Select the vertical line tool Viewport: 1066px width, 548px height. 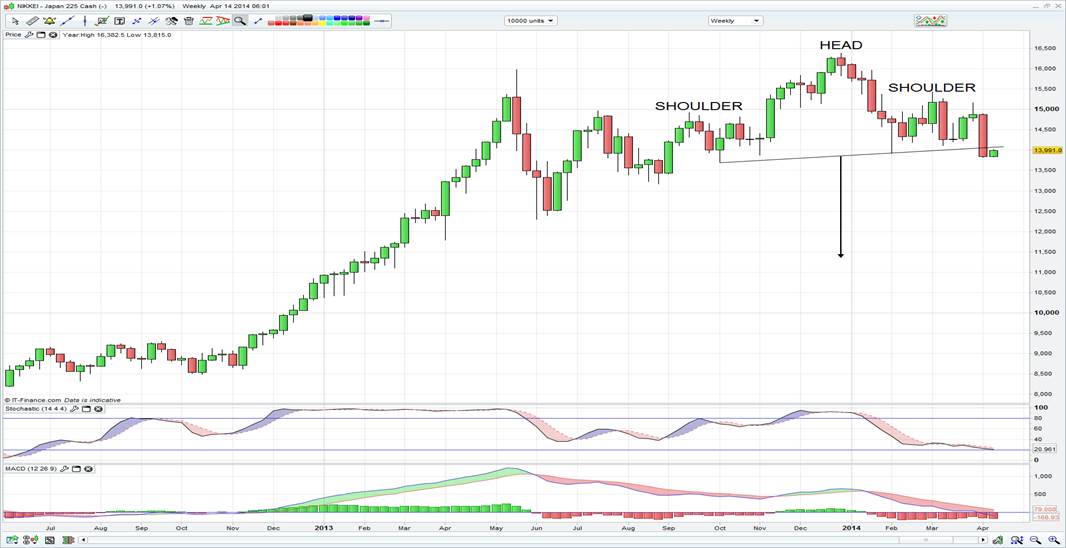coord(84,21)
